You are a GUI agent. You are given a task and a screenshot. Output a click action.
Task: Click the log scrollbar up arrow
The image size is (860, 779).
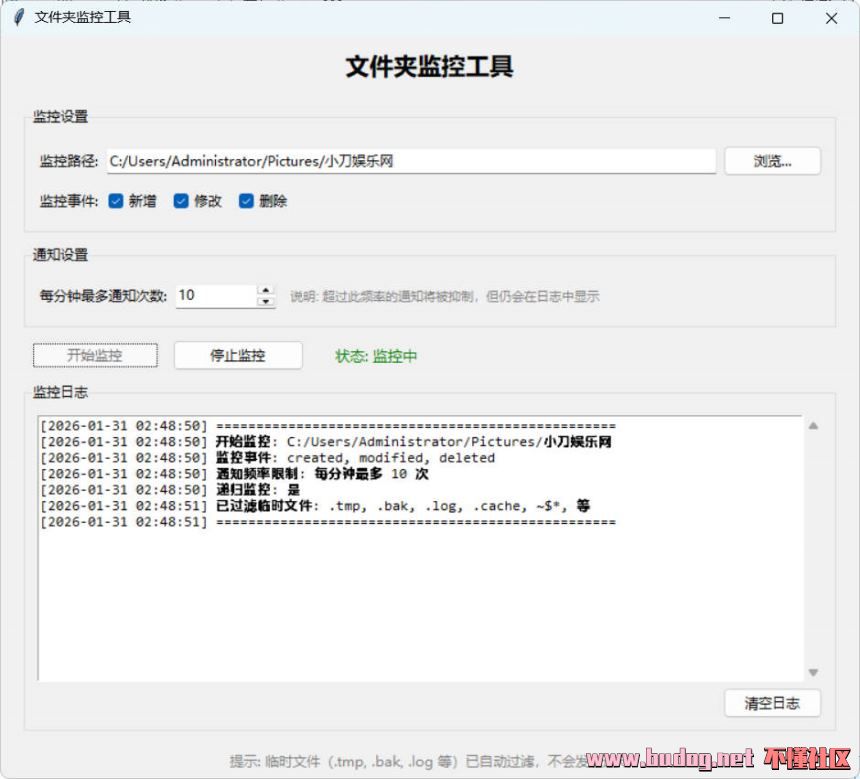[813, 425]
